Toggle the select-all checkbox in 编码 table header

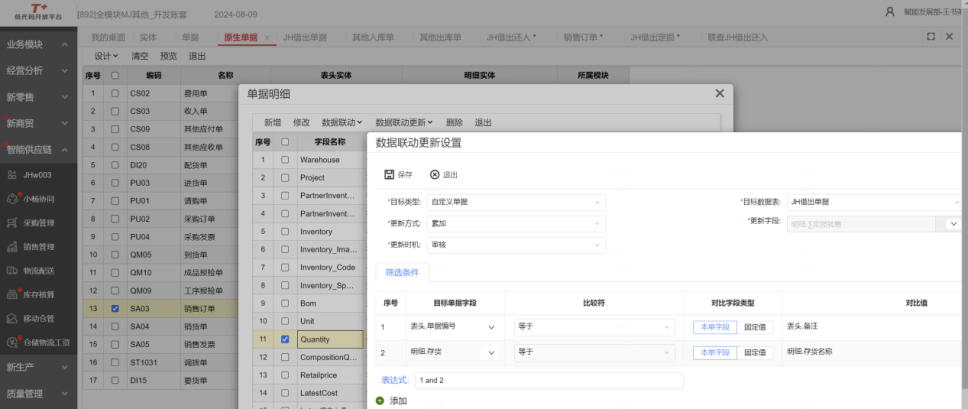pos(115,76)
